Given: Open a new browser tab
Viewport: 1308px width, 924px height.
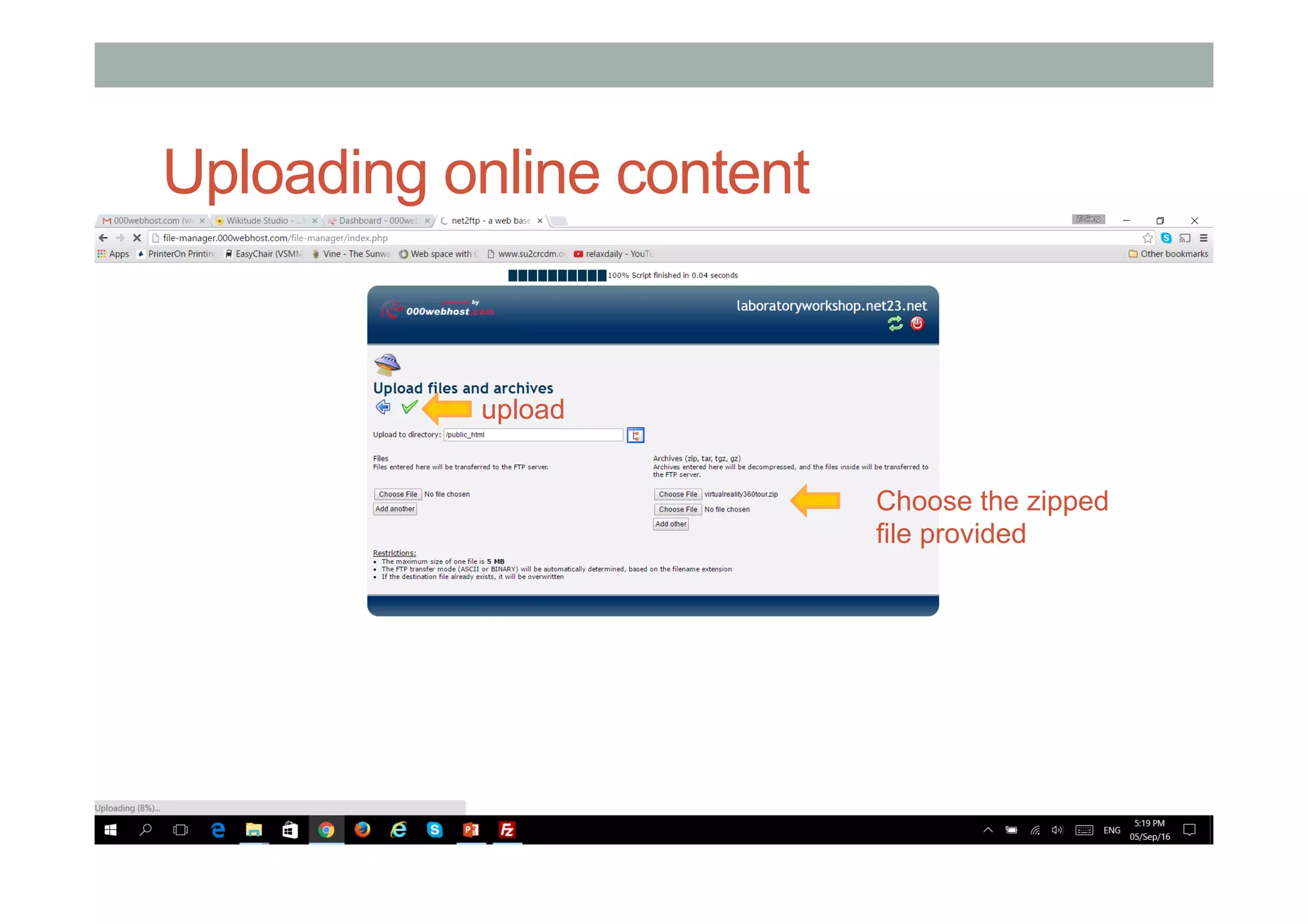Looking at the screenshot, I should [559, 221].
